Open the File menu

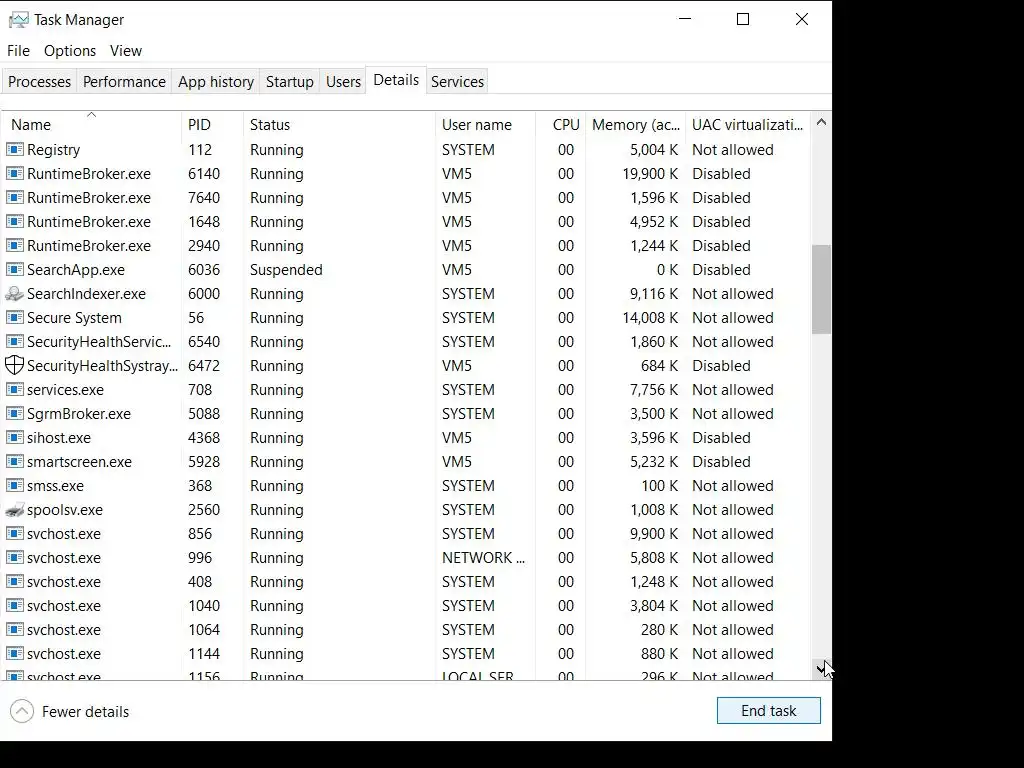[x=18, y=50]
